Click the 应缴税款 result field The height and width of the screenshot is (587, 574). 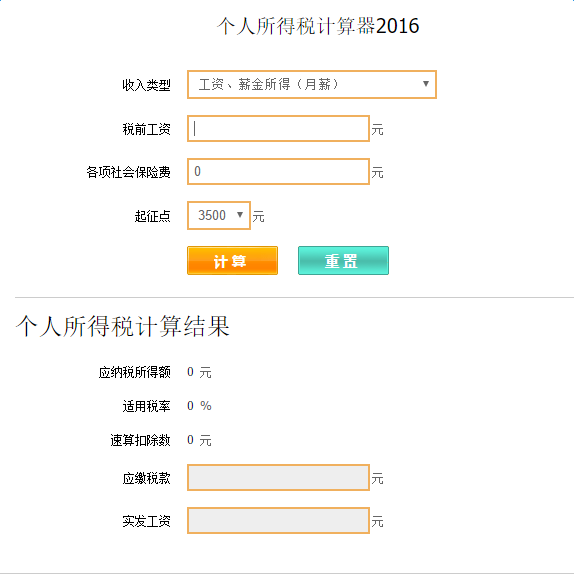[278, 478]
